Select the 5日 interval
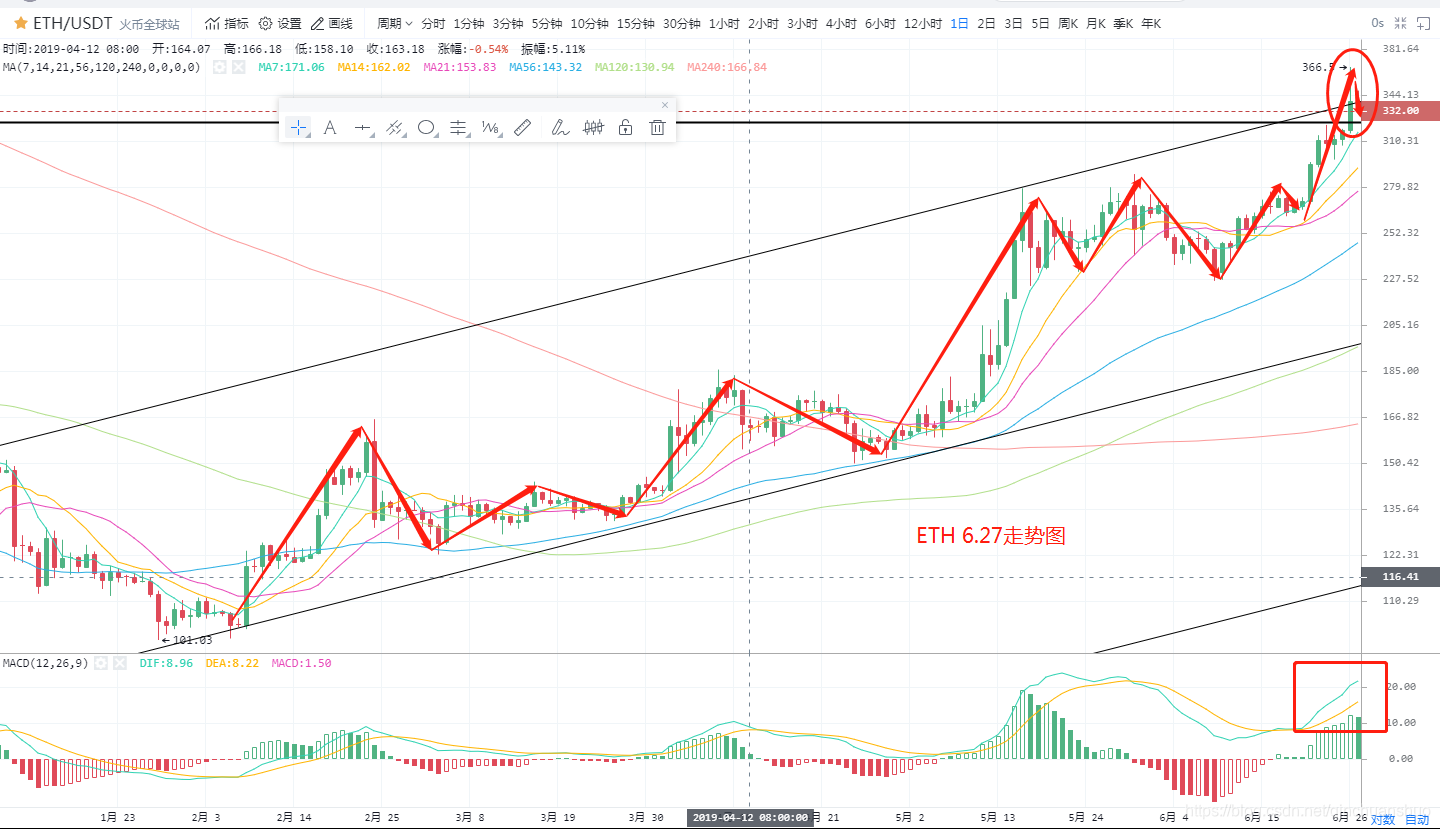The height and width of the screenshot is (829, 1440). point(1040,23)
